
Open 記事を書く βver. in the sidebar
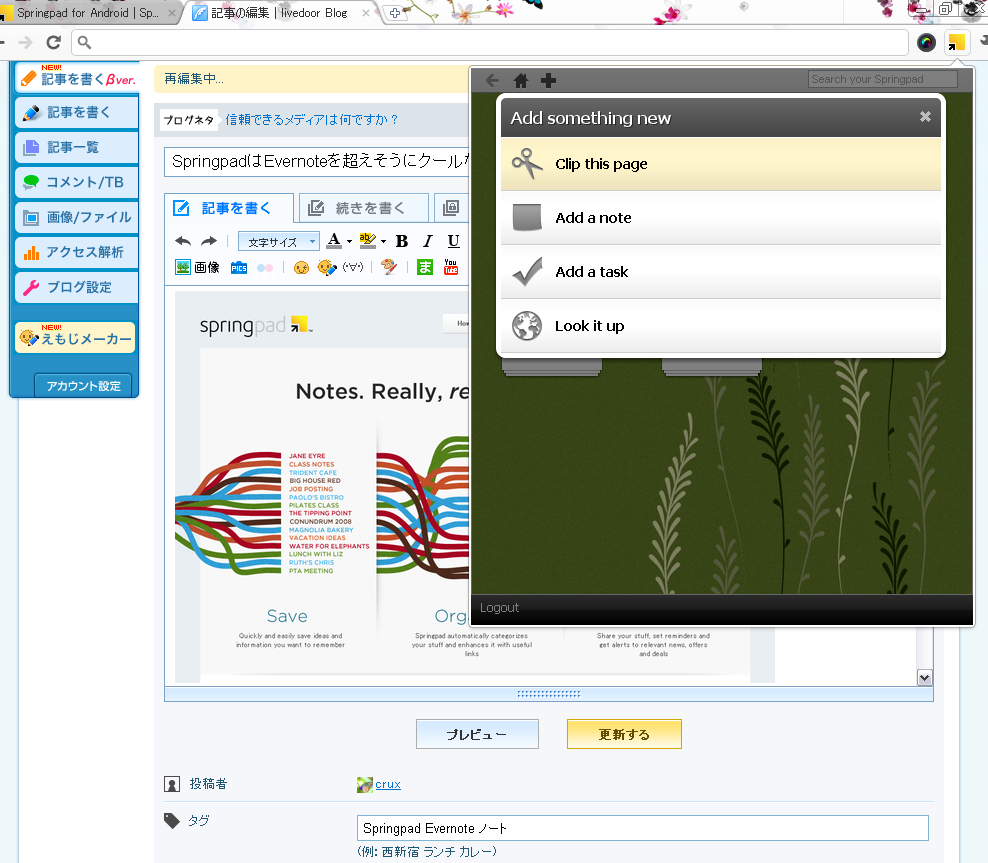(76, 78)
